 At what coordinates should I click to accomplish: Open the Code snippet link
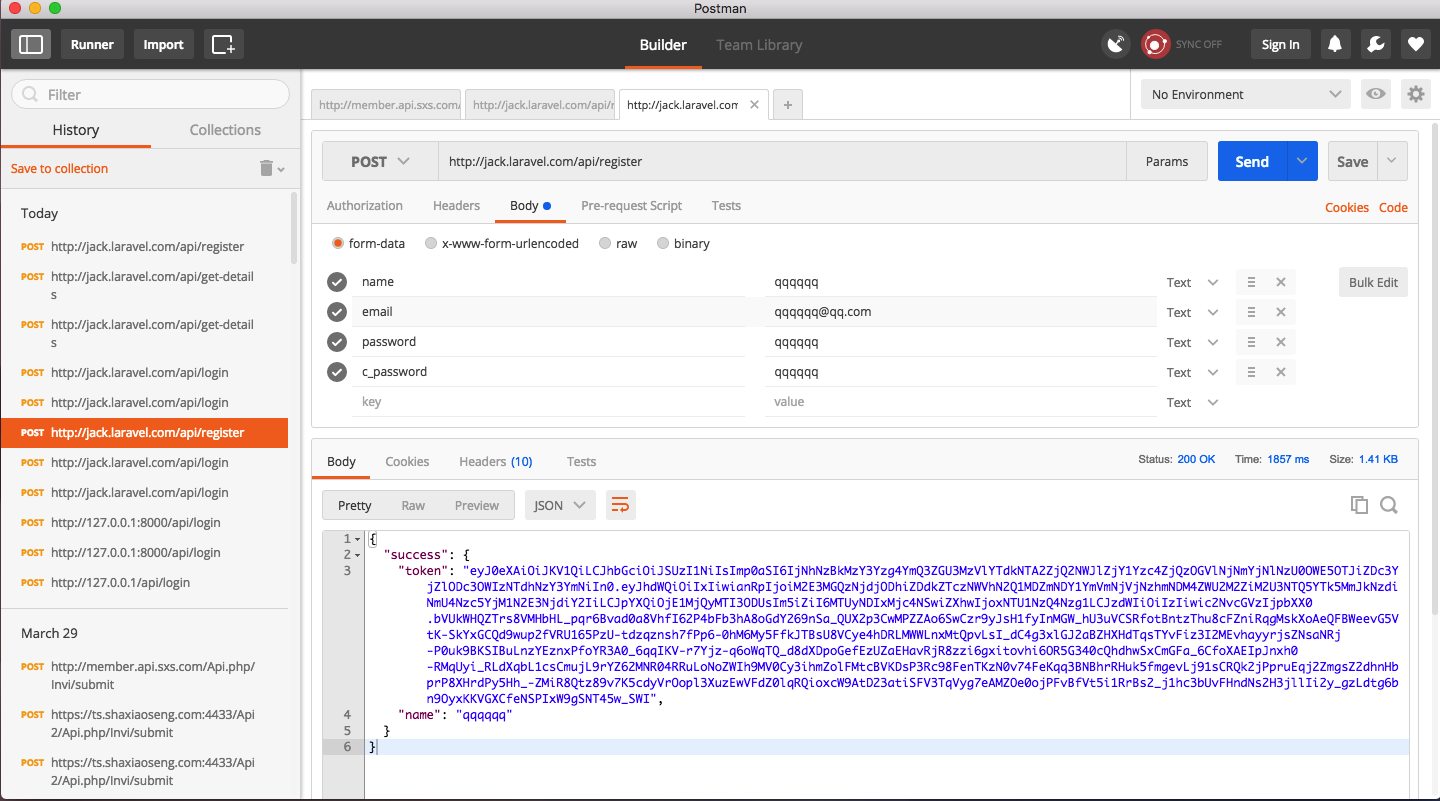[x=1393, y=207]
